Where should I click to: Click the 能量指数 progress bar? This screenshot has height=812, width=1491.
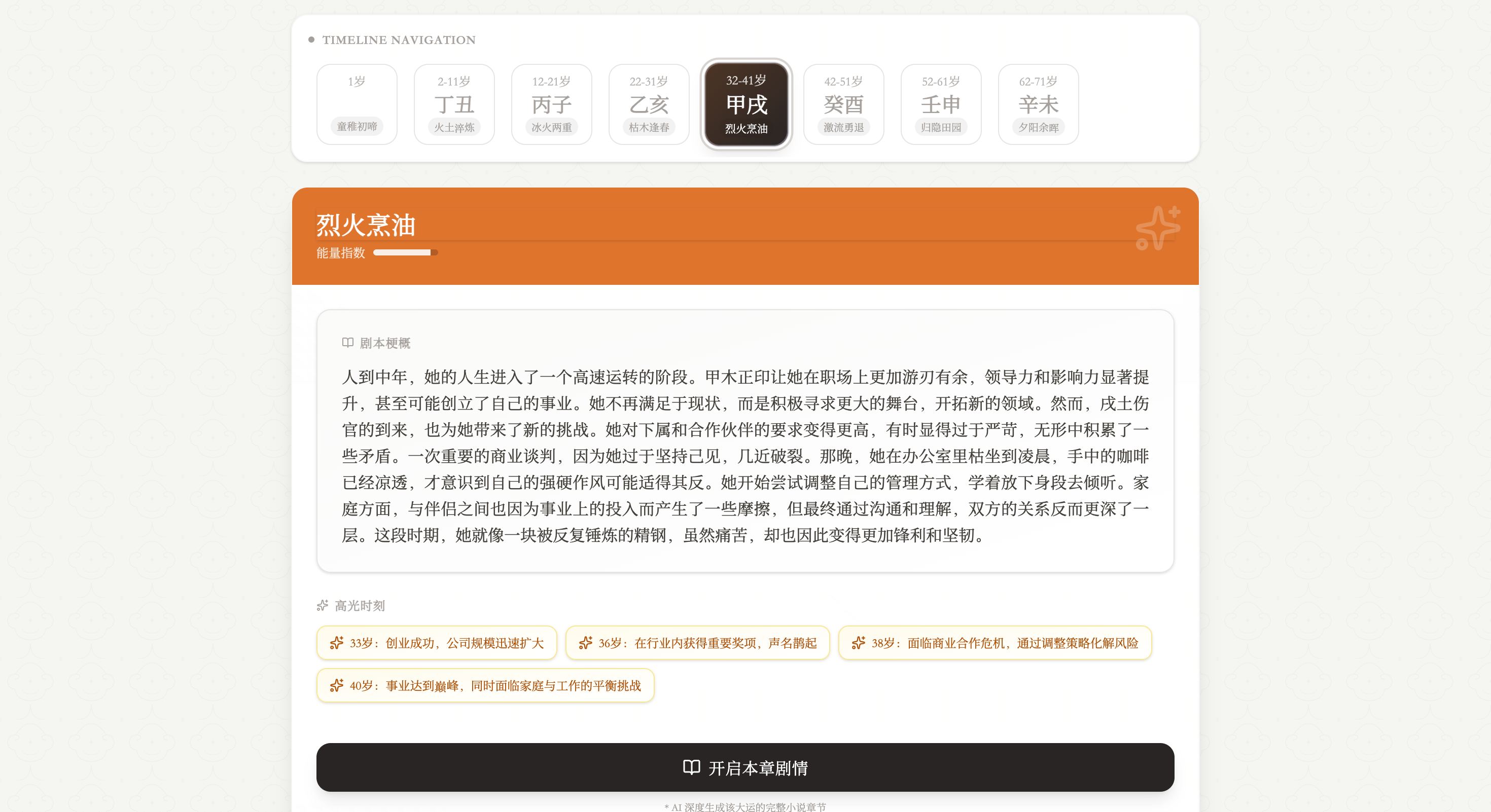point(405,253)
